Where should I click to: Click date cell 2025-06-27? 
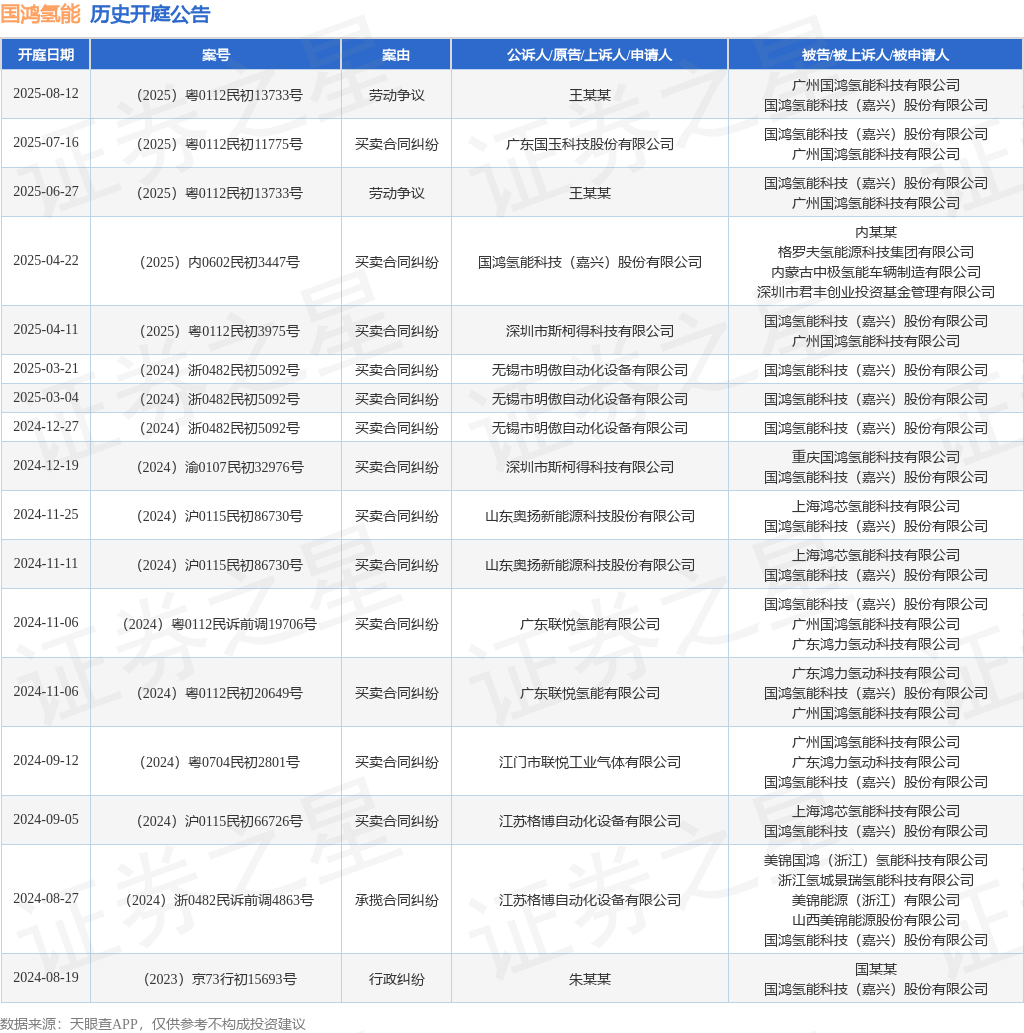pyautogui.click(x=45, y=191)
